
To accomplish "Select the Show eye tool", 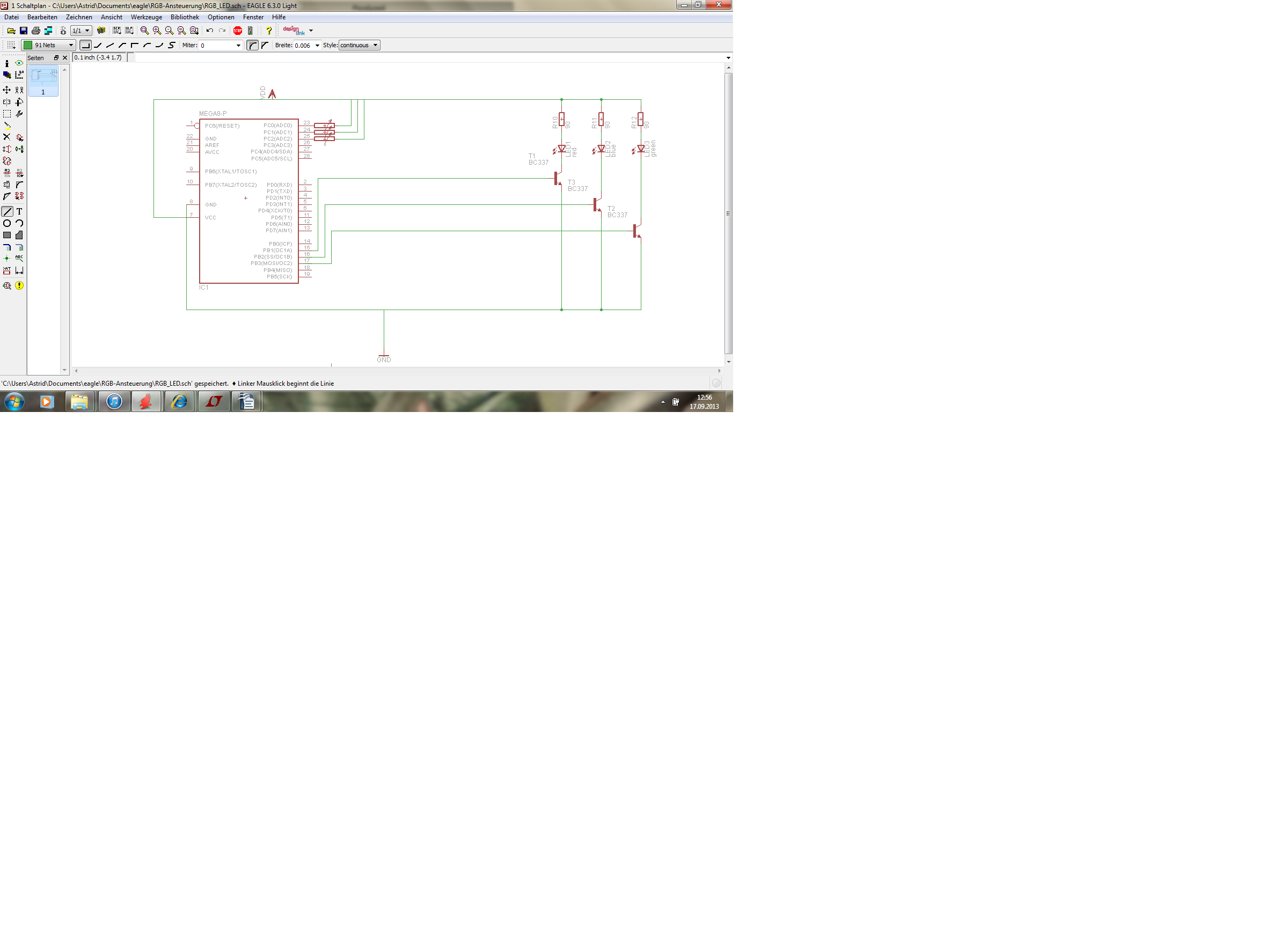I will pyautogui.click(x=19, y=64).
